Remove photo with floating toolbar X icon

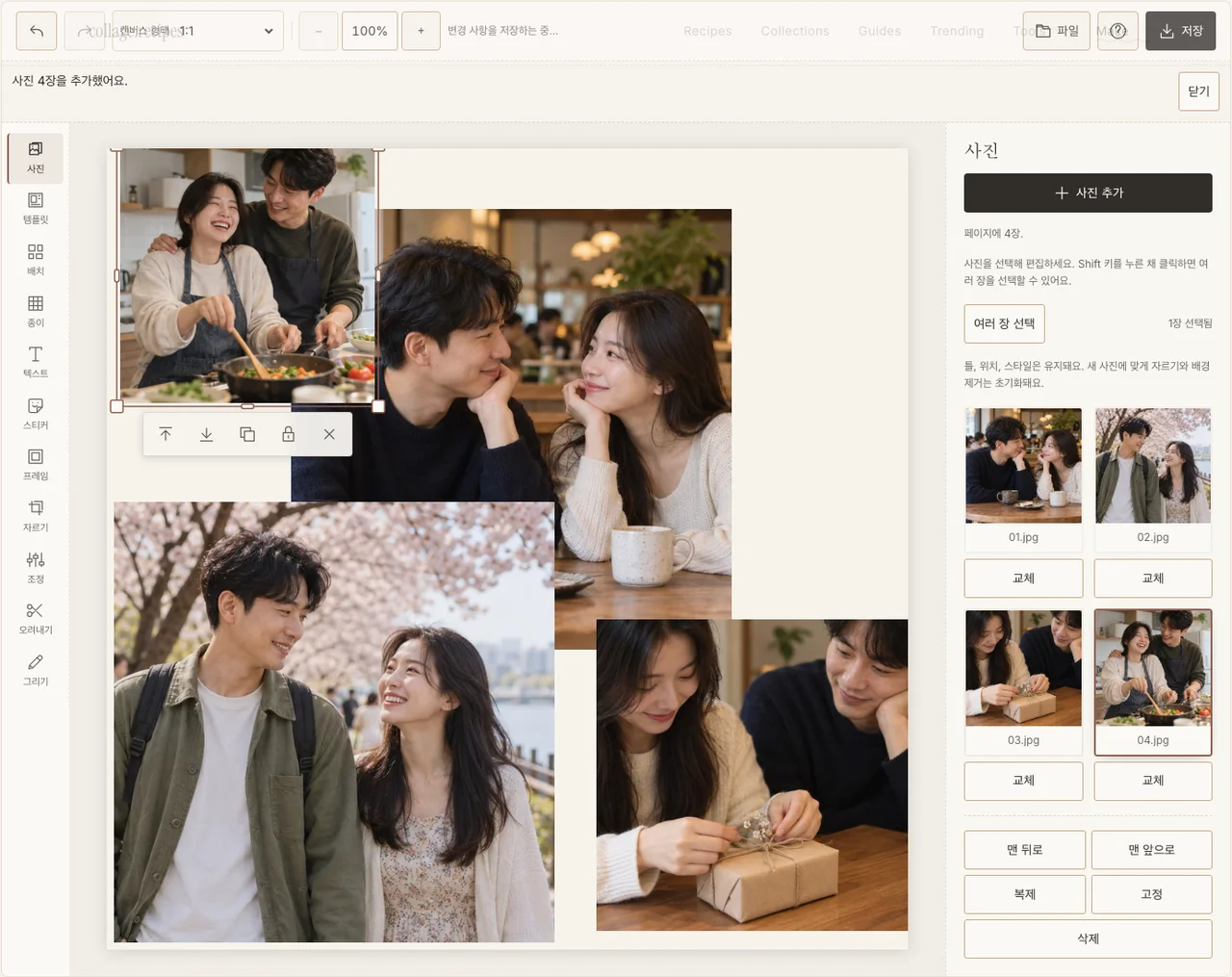coord(329,434)
